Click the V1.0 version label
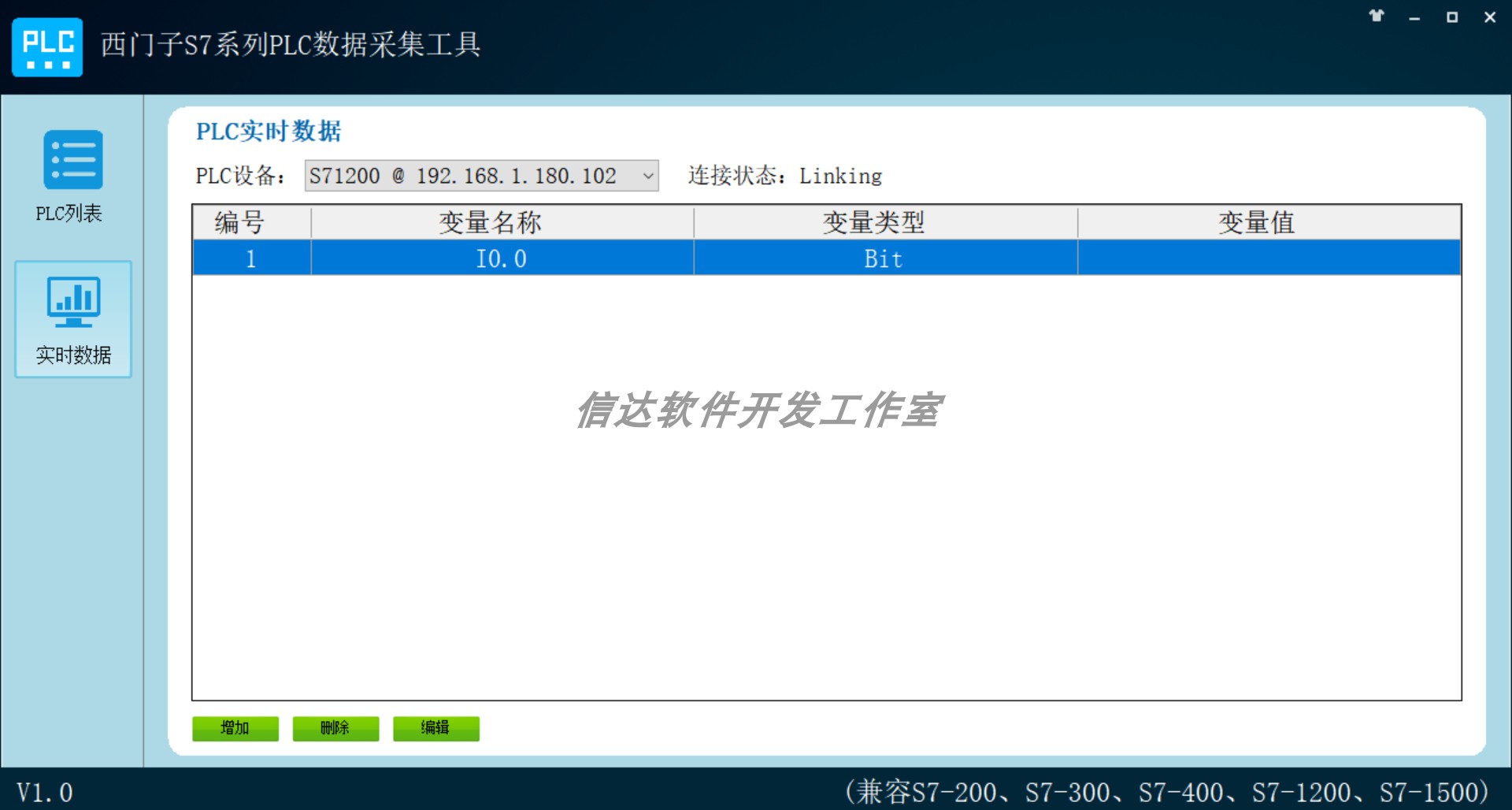Screen dimensions: 1512x810 click(x=45, y=792)
